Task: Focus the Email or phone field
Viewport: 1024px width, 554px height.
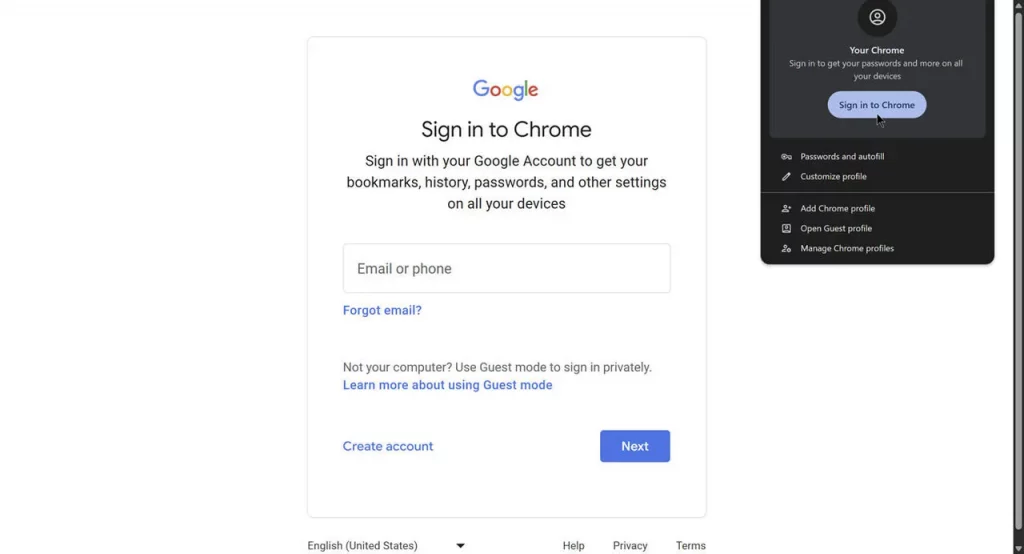Action: (x=506, y=268)
